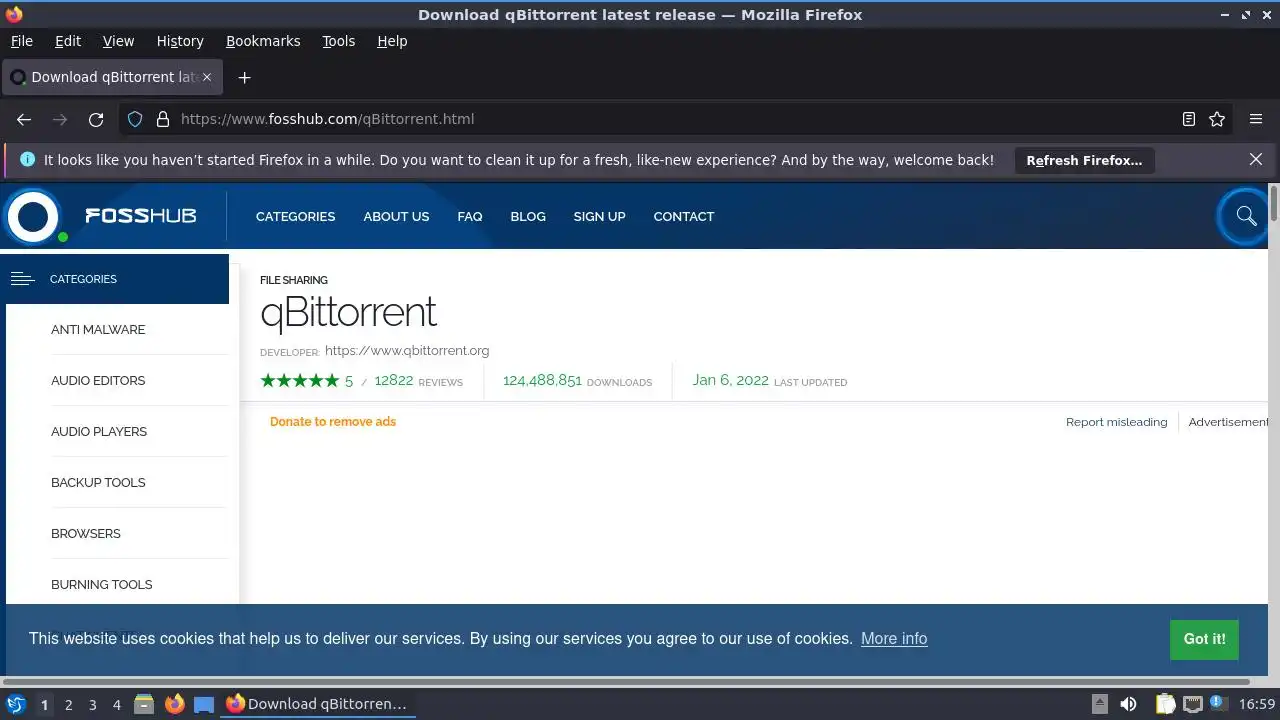This screenshot has height=720, width=1280.
Task: Click the page vertical scrollbar
Action: pos(1274,203)
